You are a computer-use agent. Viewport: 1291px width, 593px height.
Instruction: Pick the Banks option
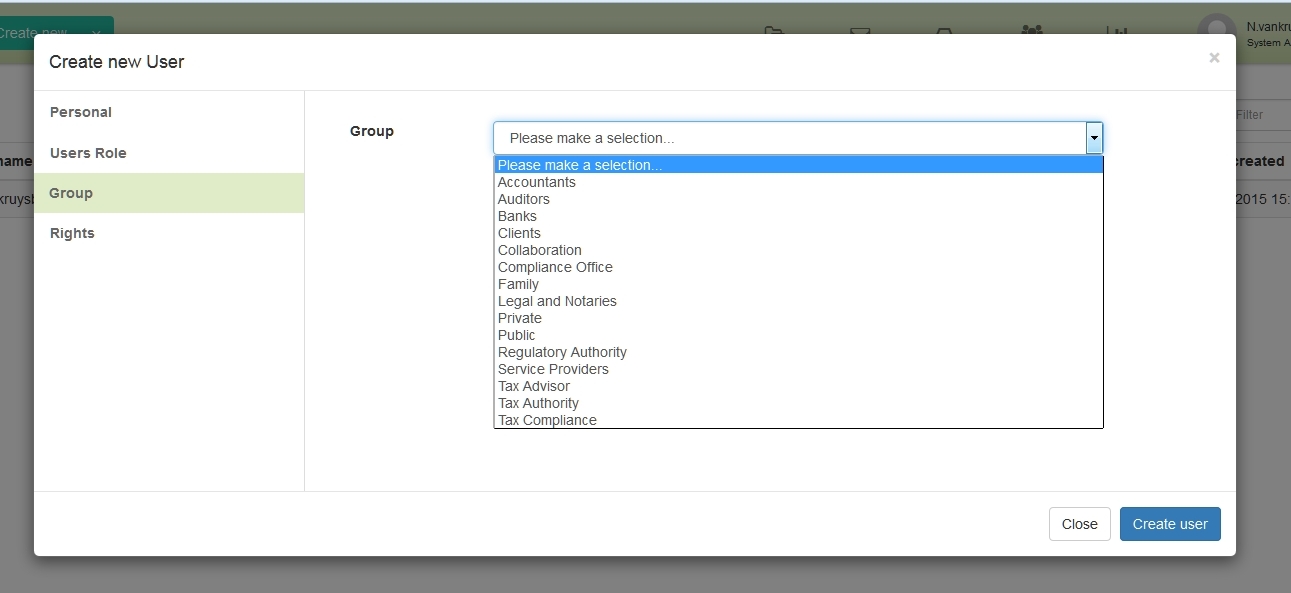pos(517,216)
